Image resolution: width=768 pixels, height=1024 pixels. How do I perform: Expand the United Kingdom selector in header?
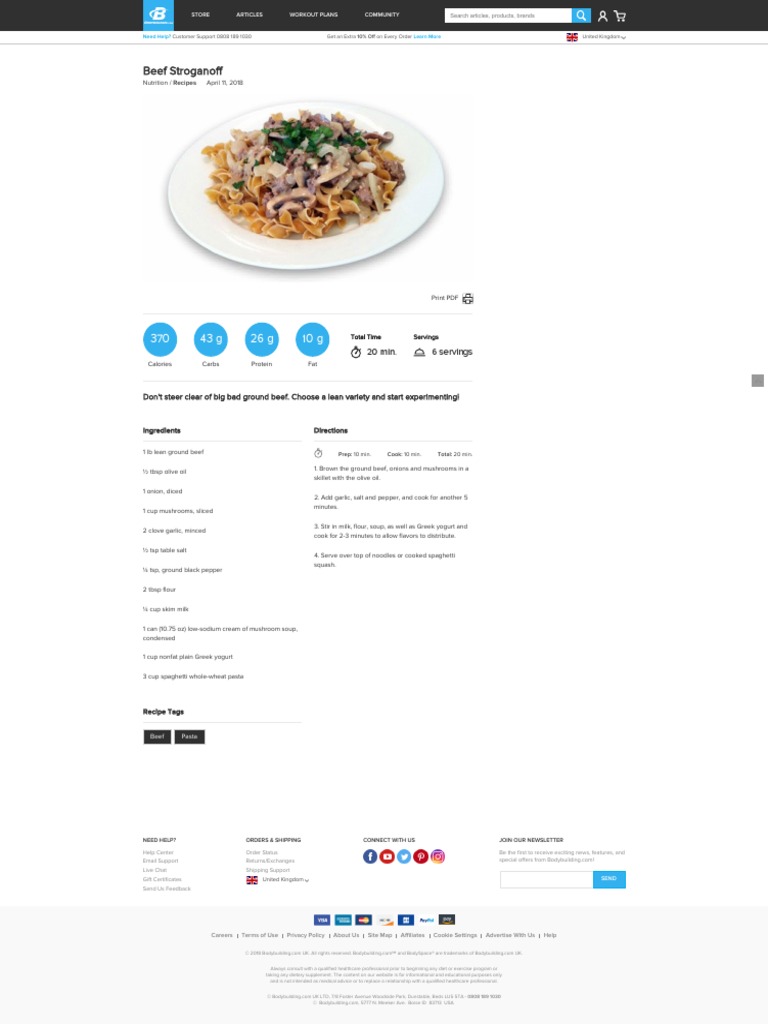(x=596, y=37)
